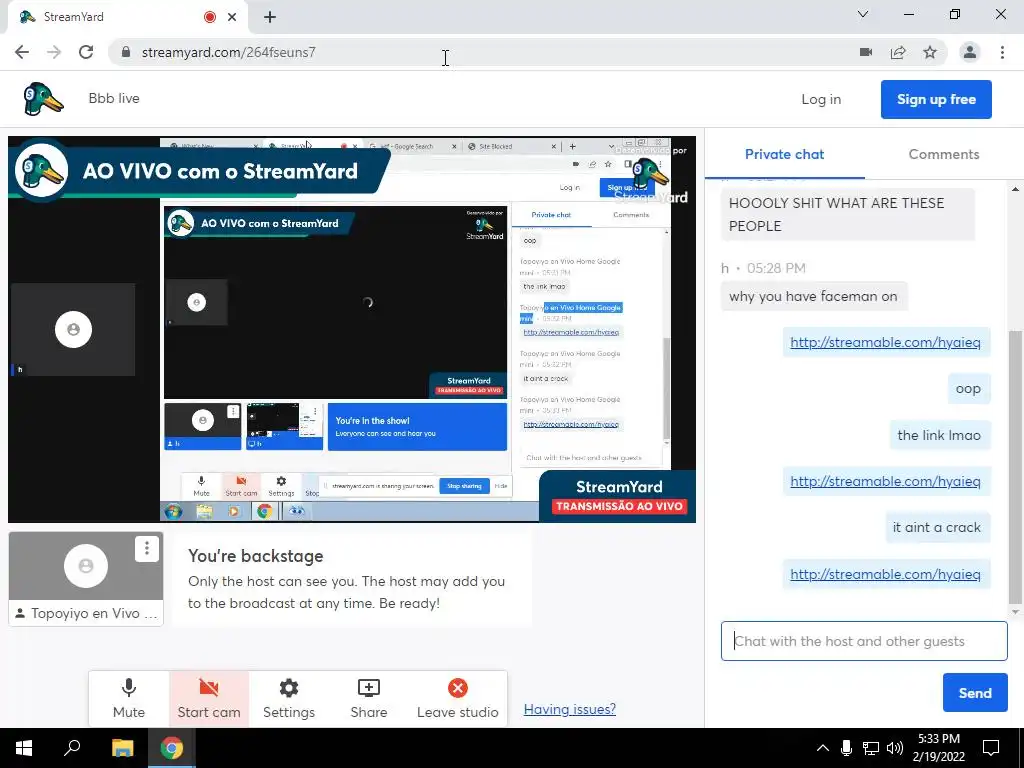The image size is (1024, 768).
Task: Open streamable link below 'it aint a crack'
Action: (885, 574)
